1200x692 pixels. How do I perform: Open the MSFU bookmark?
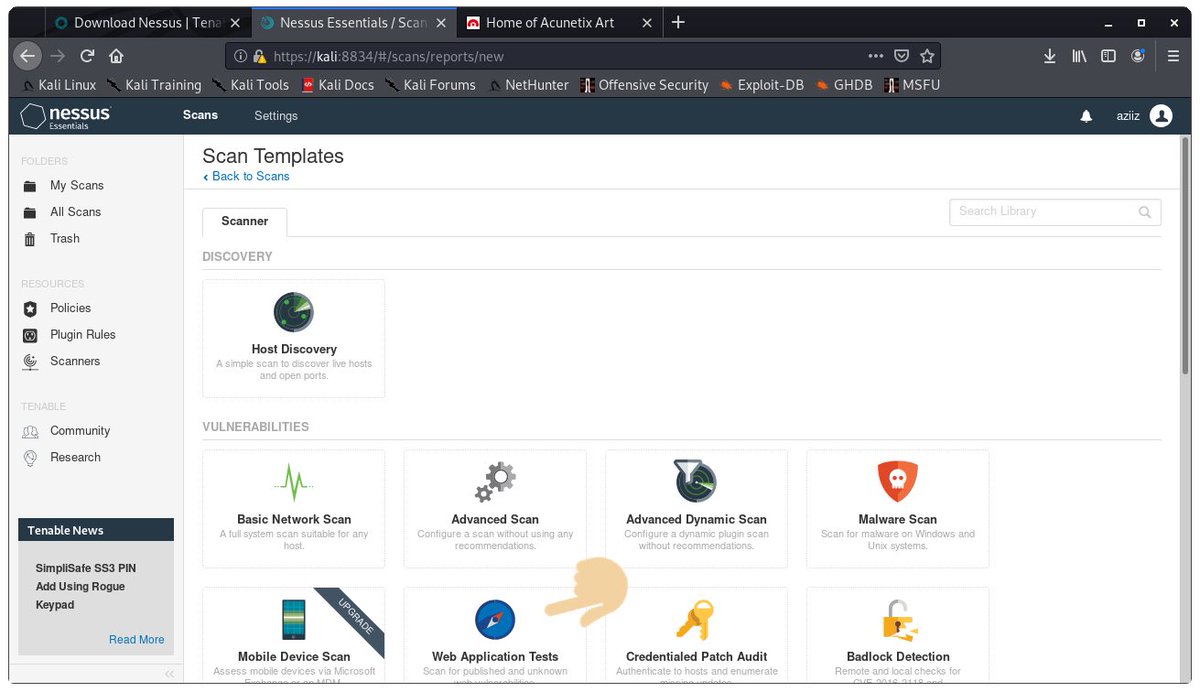tap(913, 85)
